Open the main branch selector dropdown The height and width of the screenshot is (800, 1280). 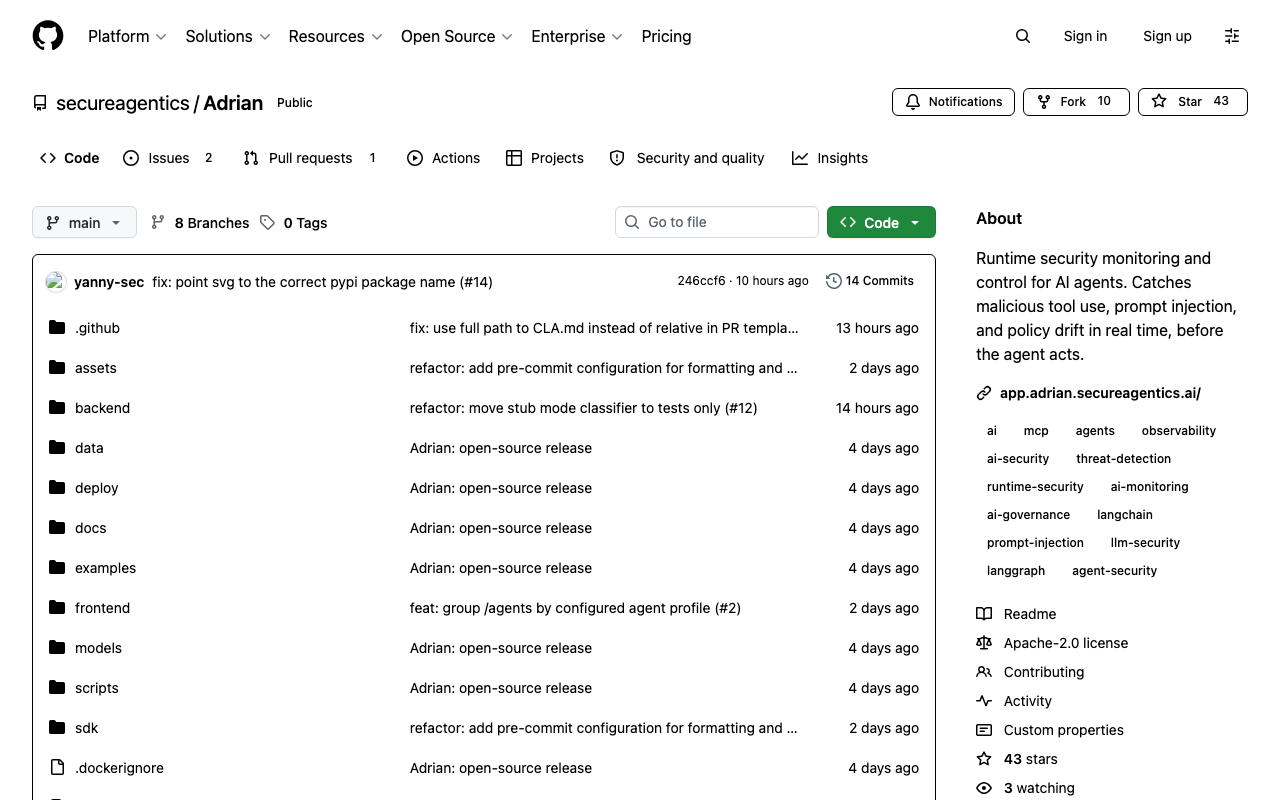coord(84,222)
